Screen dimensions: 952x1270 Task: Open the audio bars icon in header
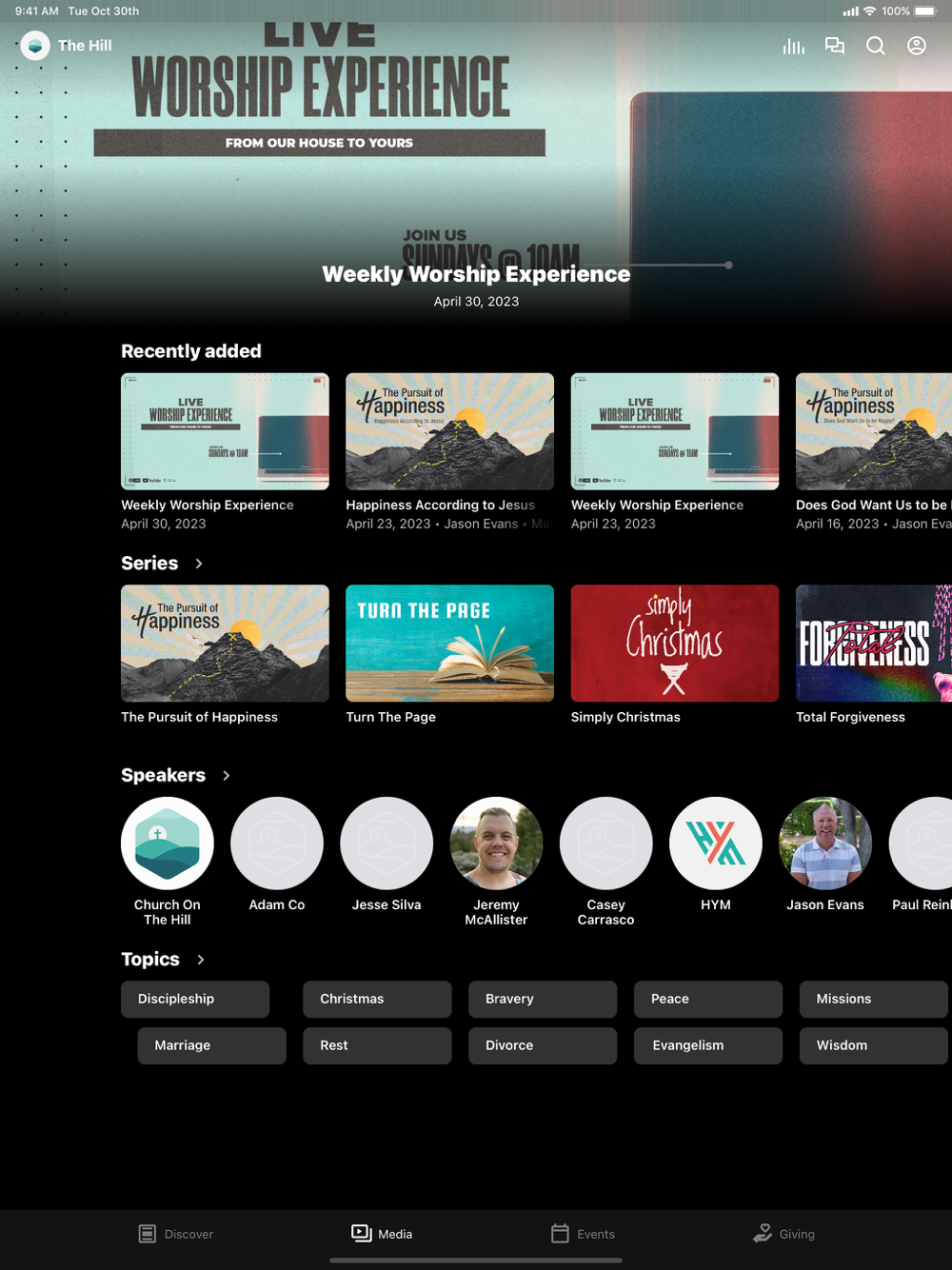point(794,46)
